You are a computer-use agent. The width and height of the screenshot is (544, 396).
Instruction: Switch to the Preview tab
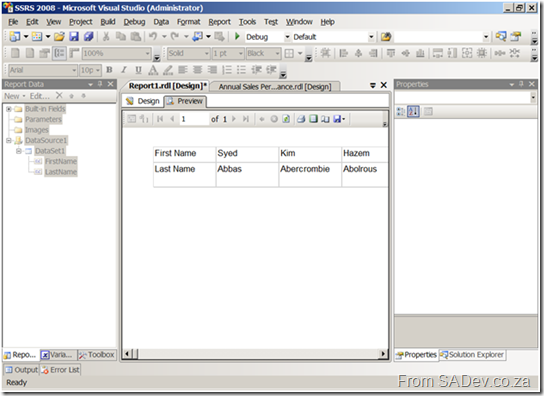click(x=185, y=101)
